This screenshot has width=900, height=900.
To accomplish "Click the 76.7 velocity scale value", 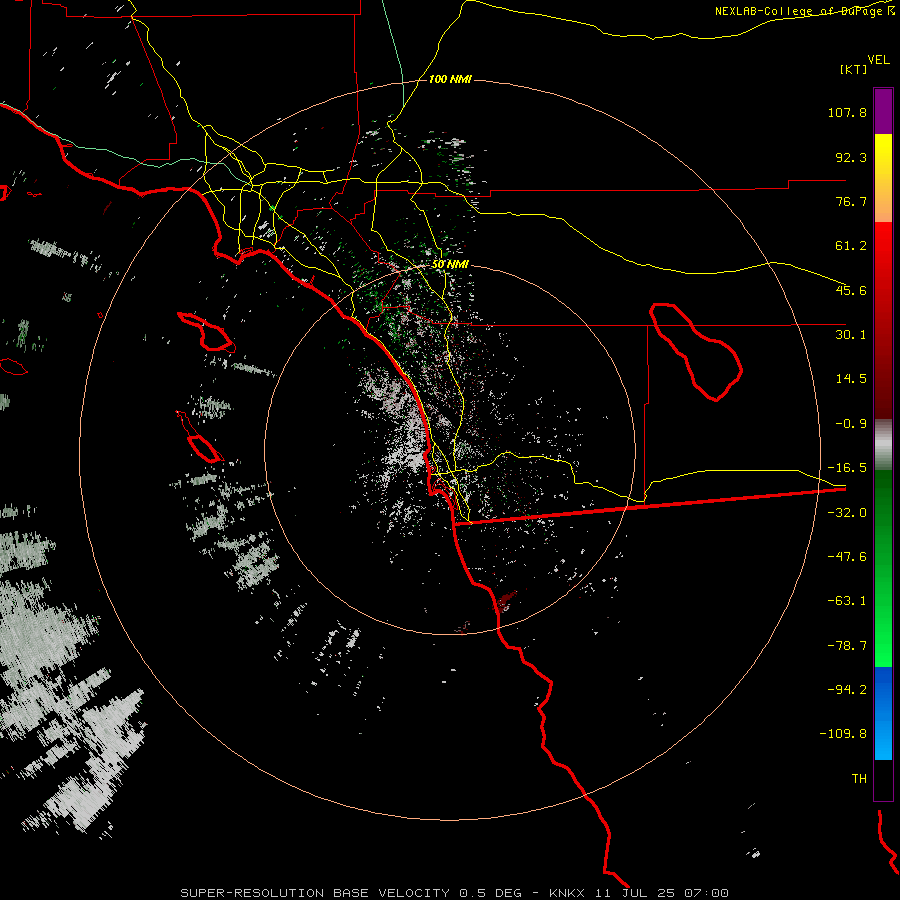I will (851, 201).
